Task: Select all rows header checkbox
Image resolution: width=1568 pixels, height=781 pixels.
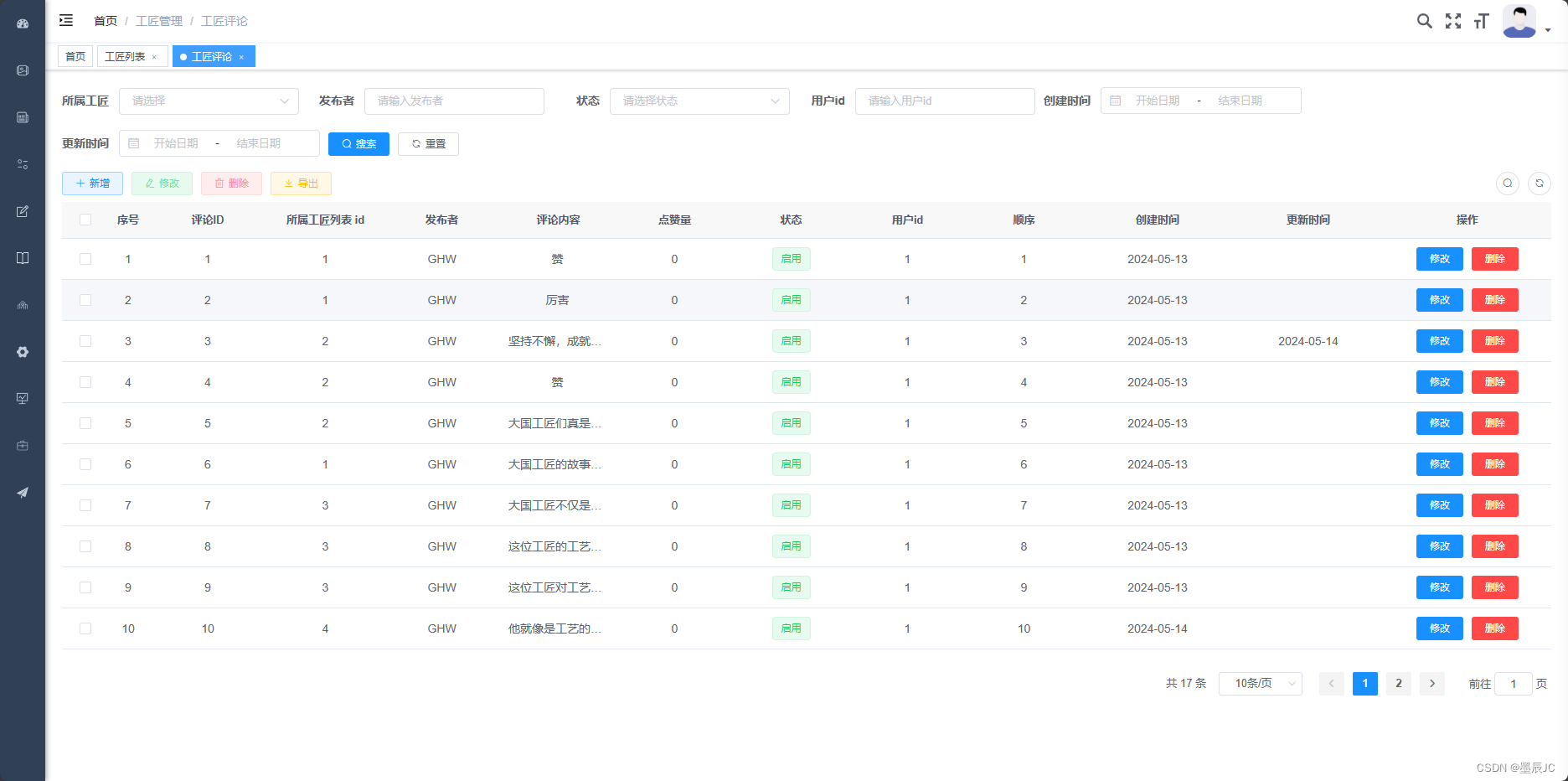Action: [85, 220]
